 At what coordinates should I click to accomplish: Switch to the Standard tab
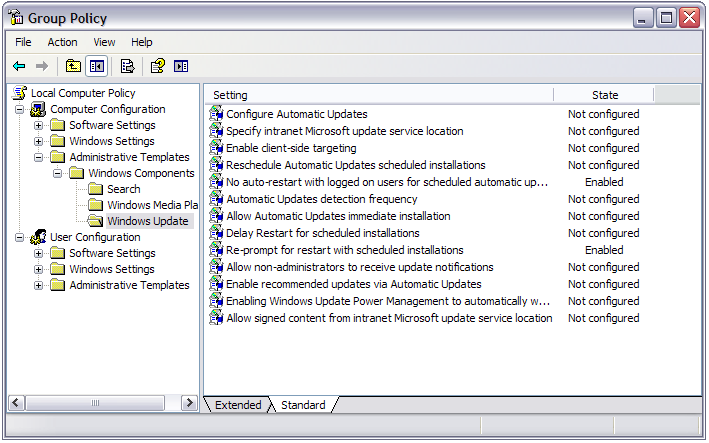point(303,405)
